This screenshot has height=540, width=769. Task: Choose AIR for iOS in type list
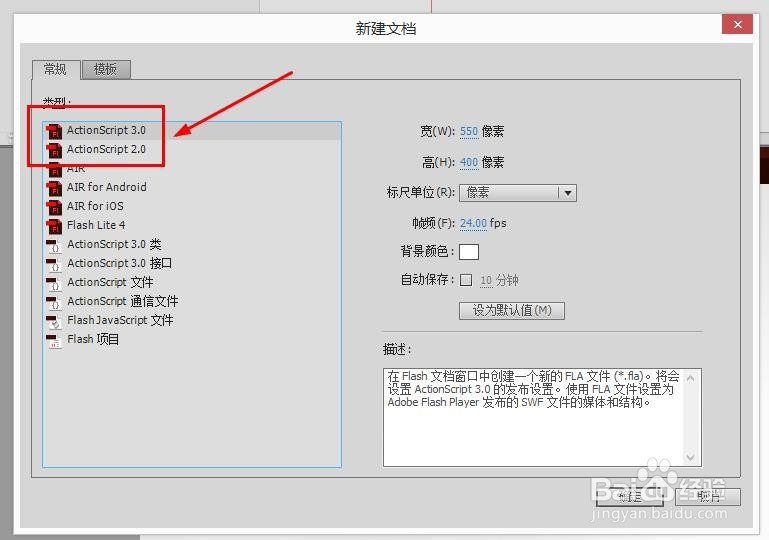(x=192, y=206)
